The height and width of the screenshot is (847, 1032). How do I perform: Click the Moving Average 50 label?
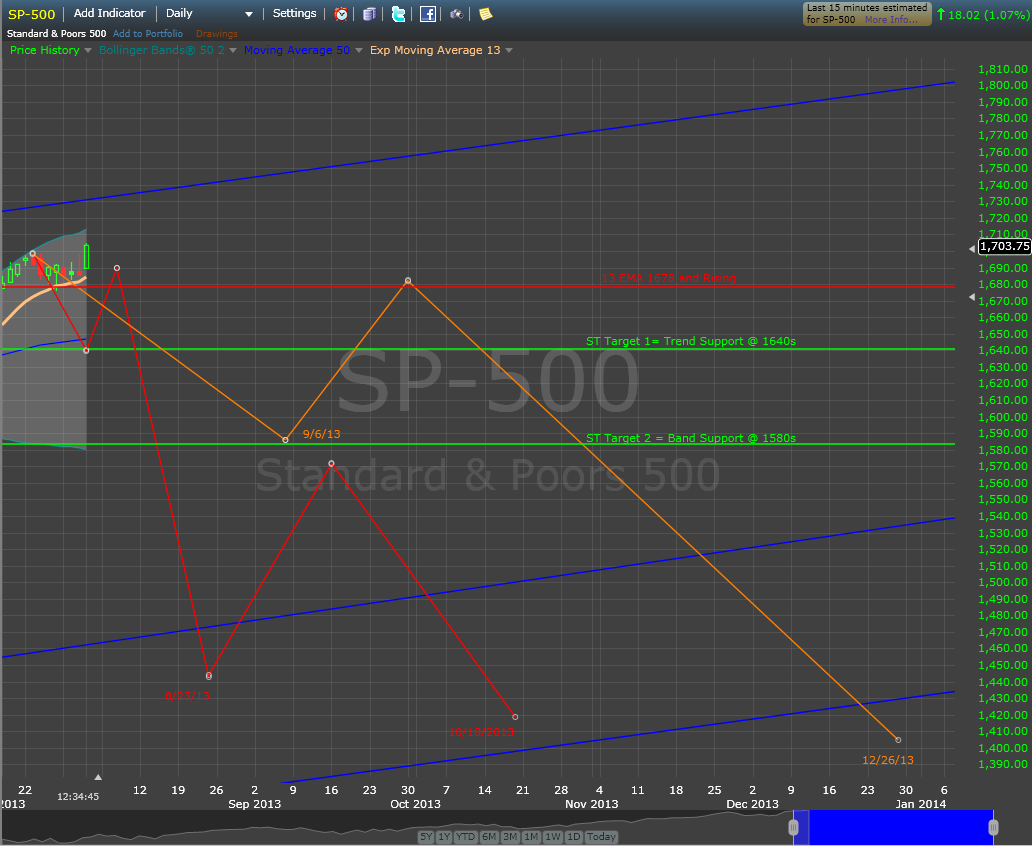(297, 50)
